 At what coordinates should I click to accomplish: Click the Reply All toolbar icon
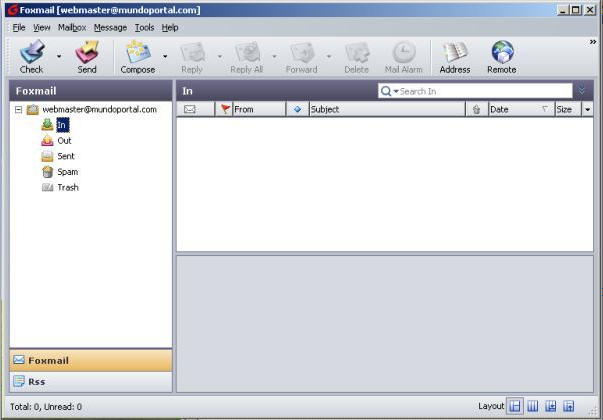(x=247, y=52)
